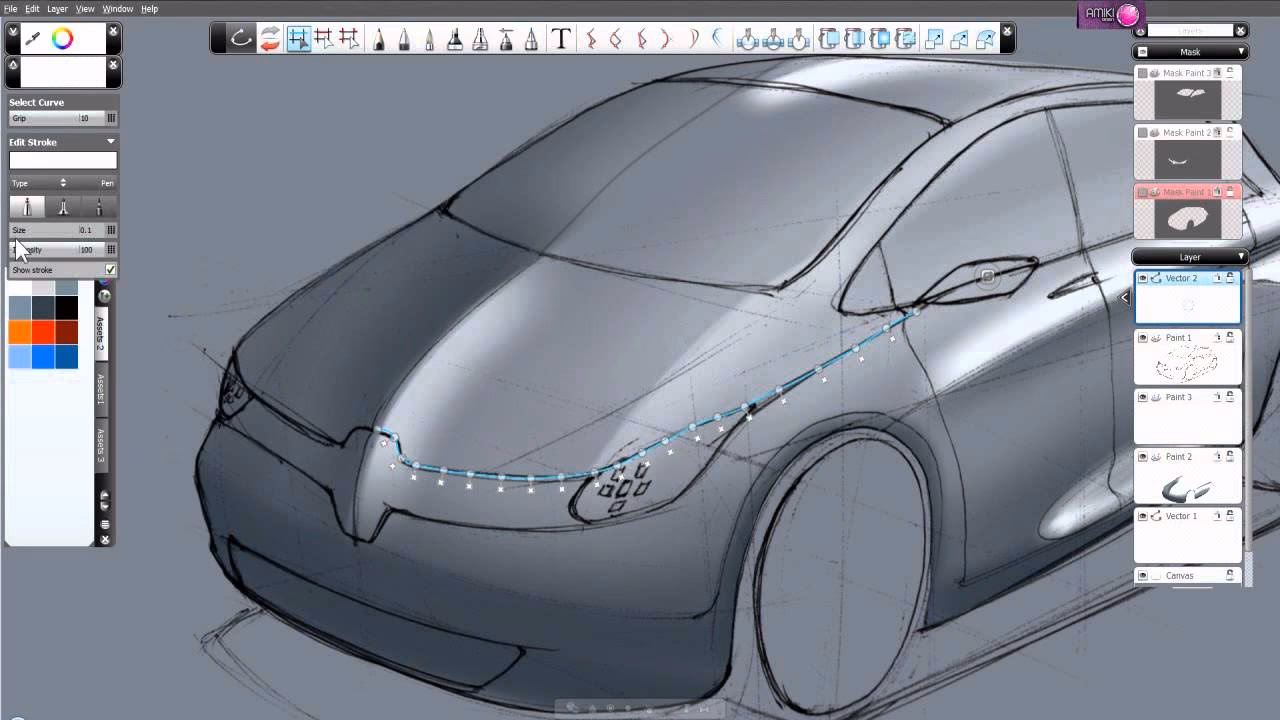Screen dimensions: 1280x720
Task: Toggle the Show stroke checkbox
Action: click(x=110, y=269)
